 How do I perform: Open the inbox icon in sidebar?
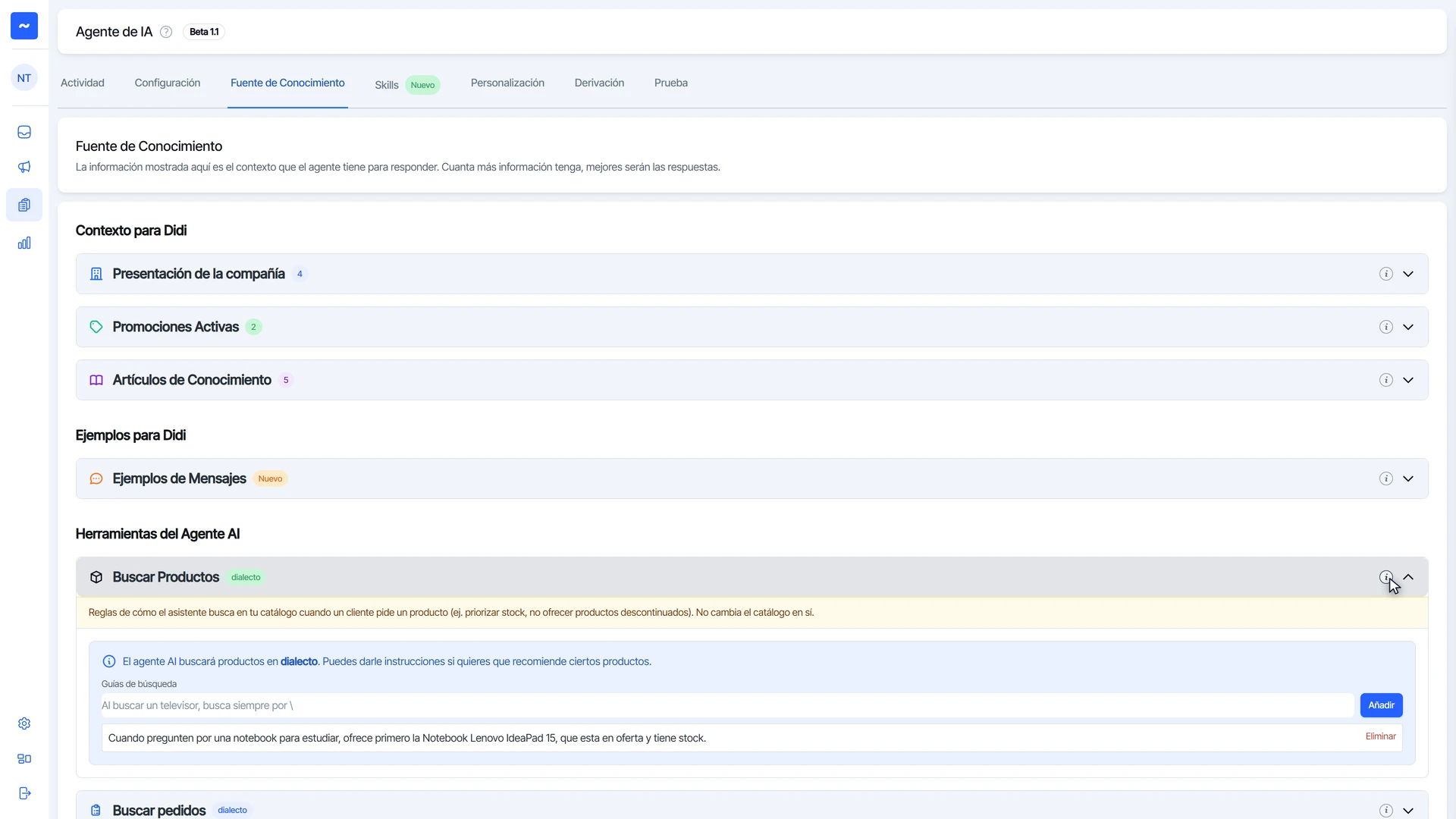24,132
